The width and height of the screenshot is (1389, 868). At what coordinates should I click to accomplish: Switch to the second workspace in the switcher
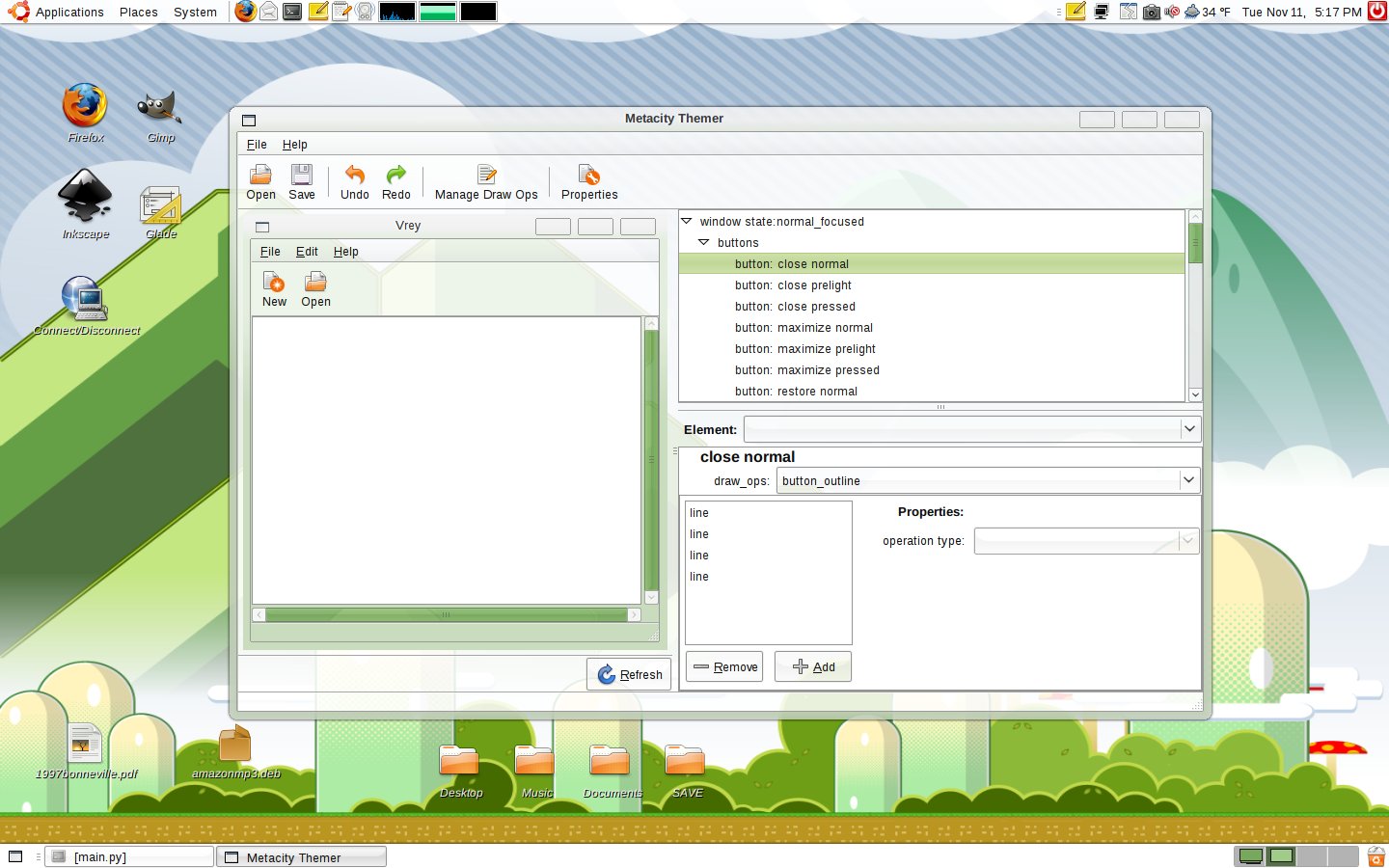[x=1281, y=855]
